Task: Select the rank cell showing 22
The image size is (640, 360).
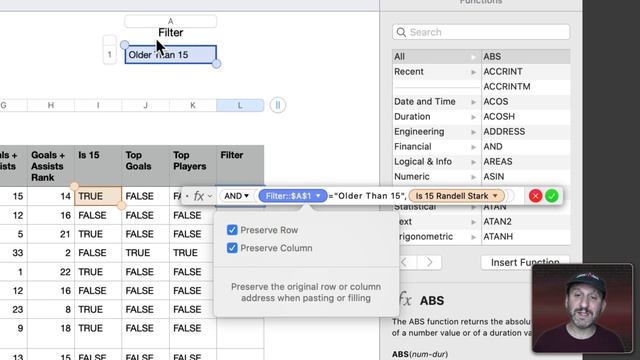Action: [51, 272]
